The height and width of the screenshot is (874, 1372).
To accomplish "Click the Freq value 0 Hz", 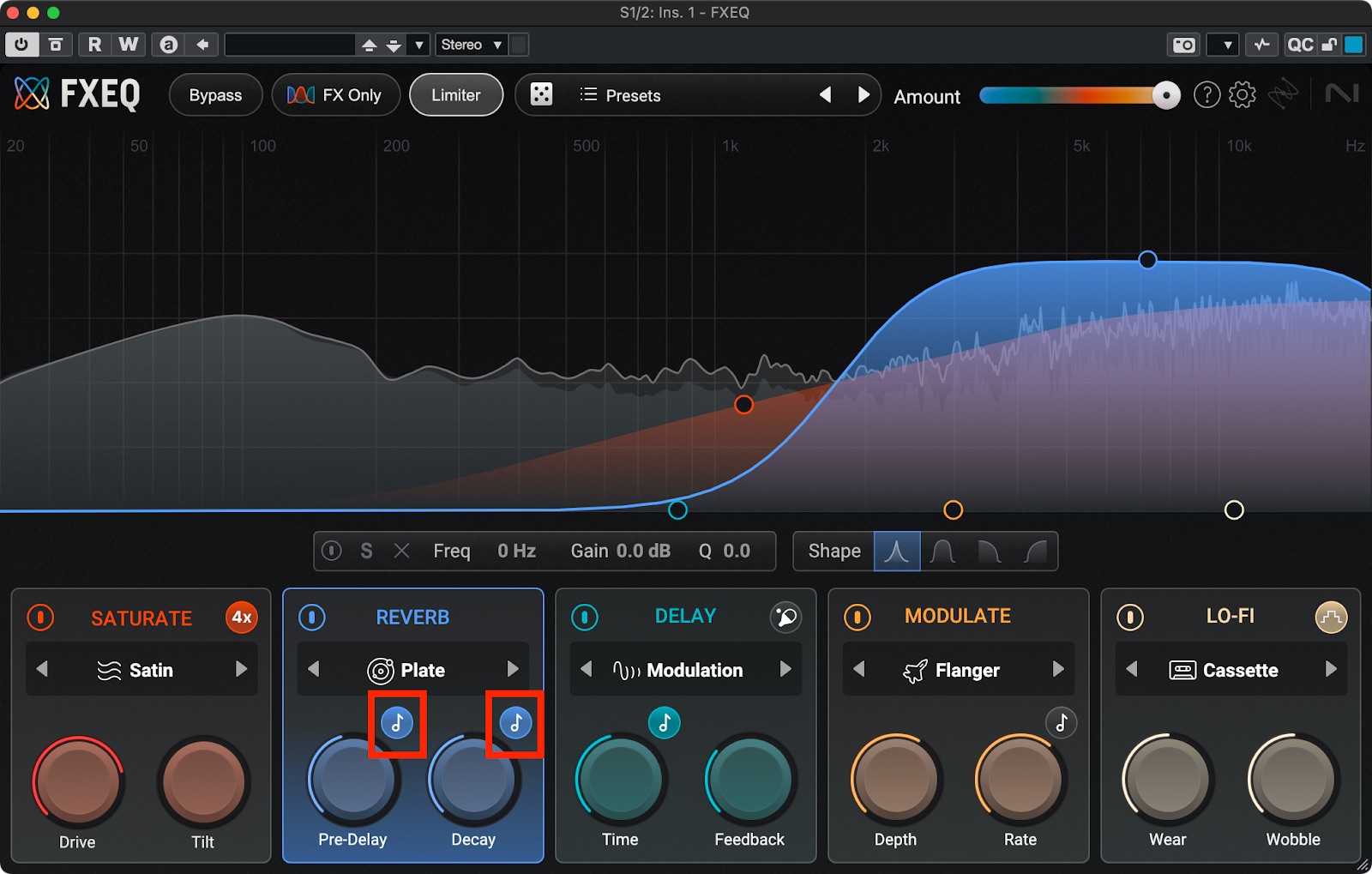I will 517,551.
